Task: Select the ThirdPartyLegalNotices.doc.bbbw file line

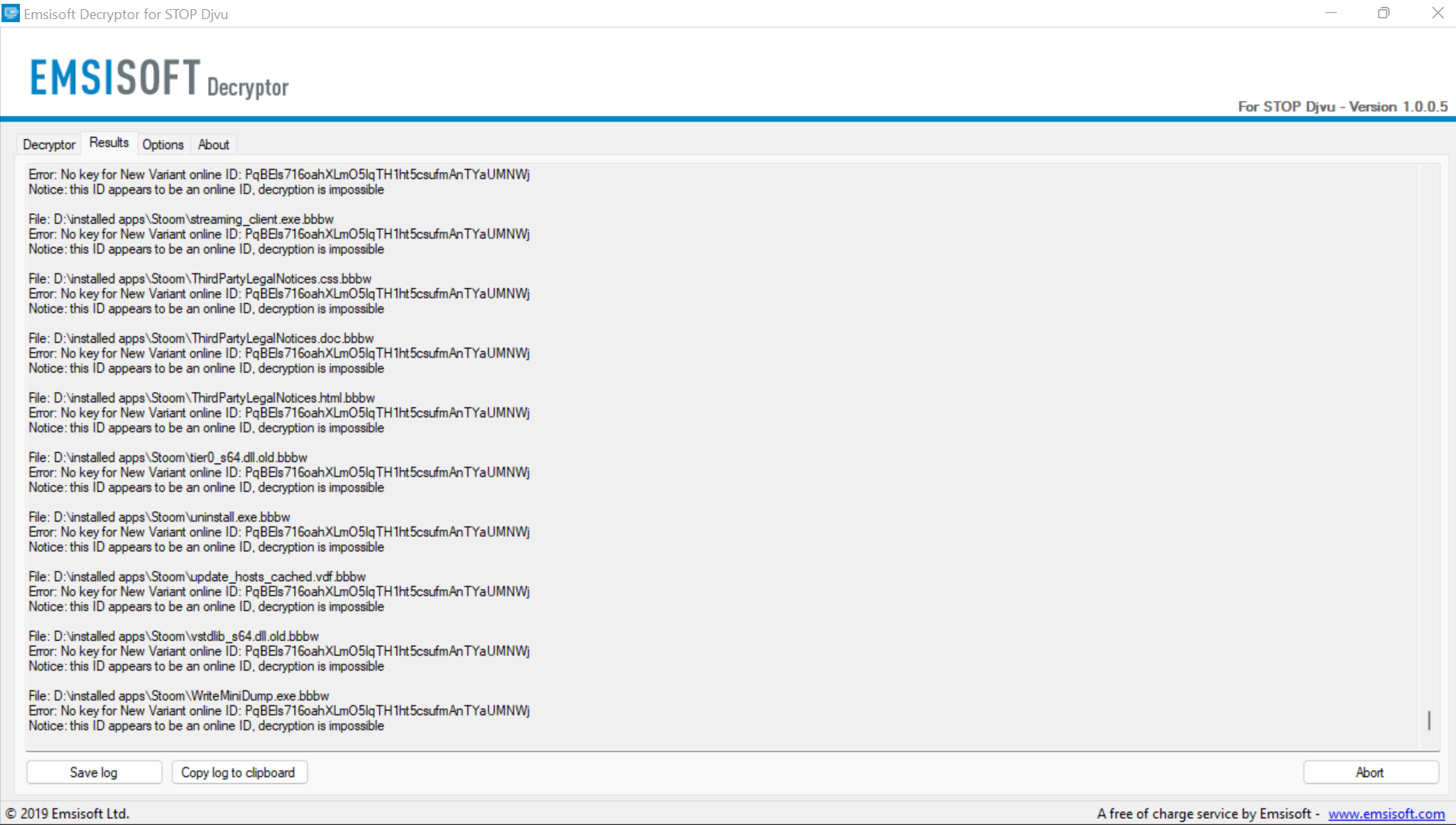Action: [201, 338]
